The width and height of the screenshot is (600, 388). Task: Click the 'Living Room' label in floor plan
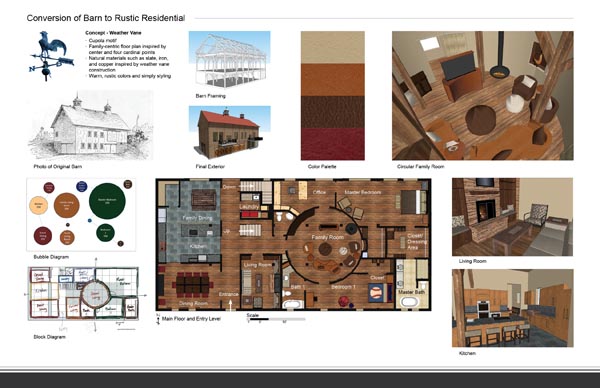258,265
